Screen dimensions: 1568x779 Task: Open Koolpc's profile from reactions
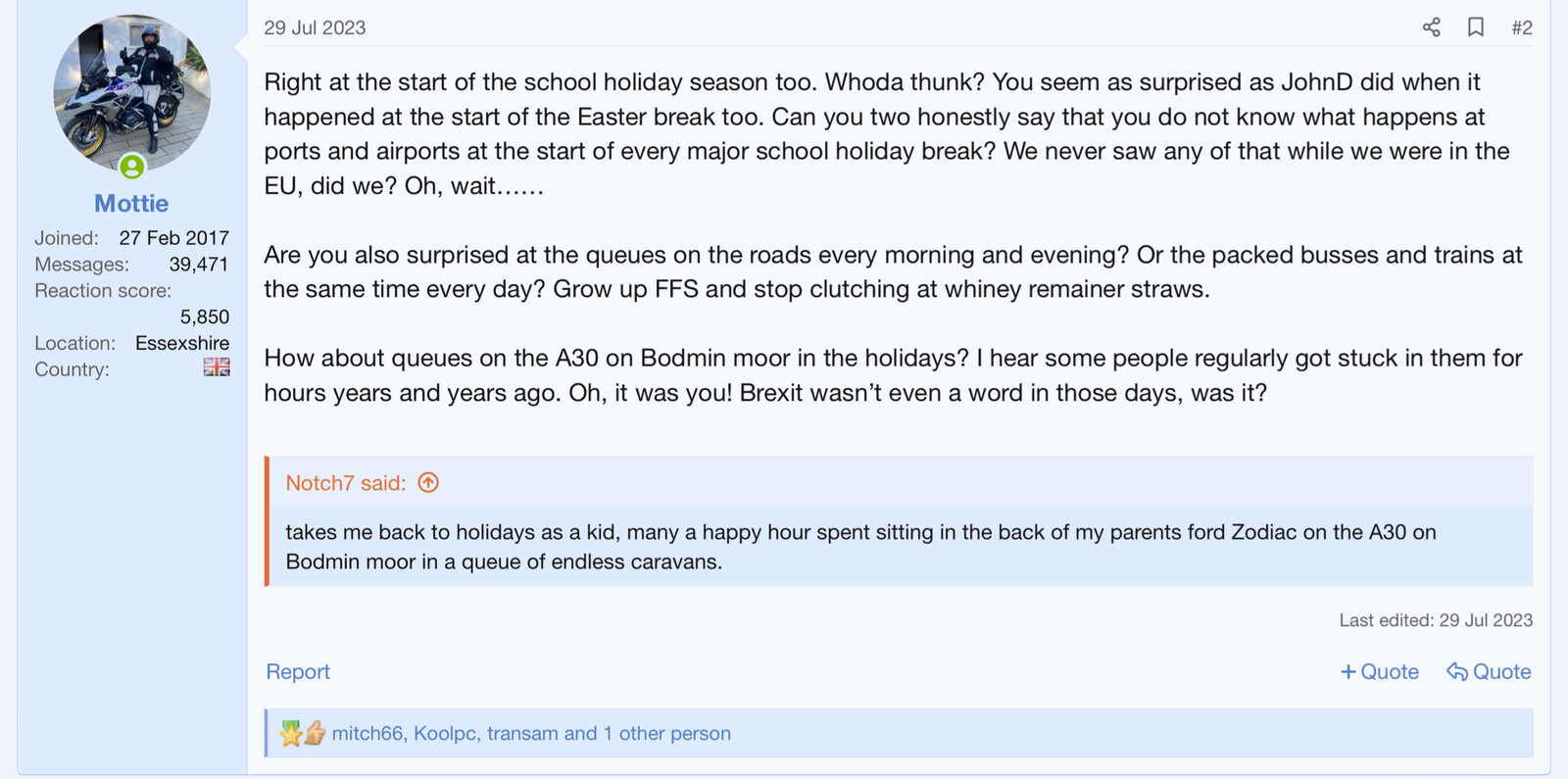pyautogui.click(x=445, y=733)
